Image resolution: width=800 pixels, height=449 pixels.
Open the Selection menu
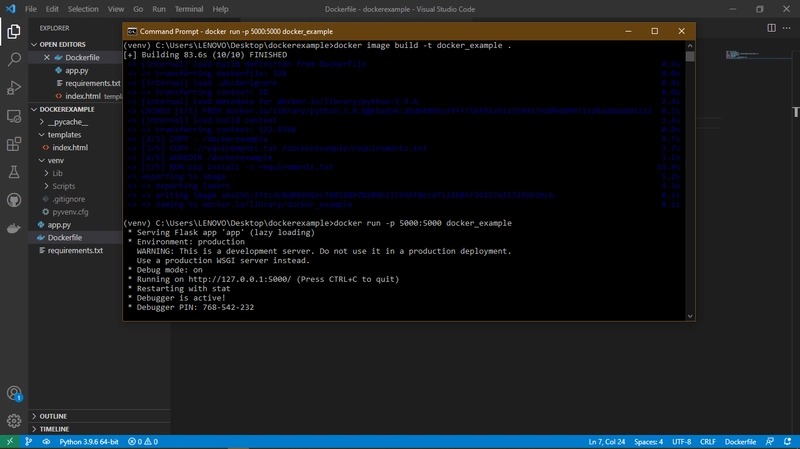click(x=83, y=9)
